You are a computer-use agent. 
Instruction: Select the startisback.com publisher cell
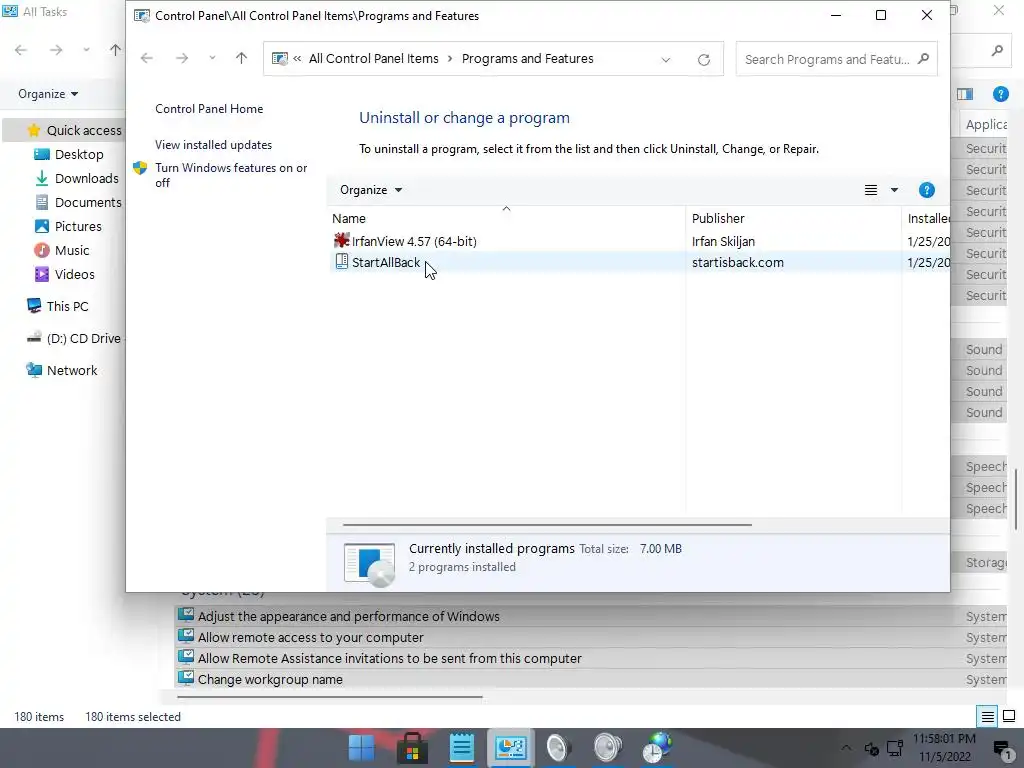point(738,263)
